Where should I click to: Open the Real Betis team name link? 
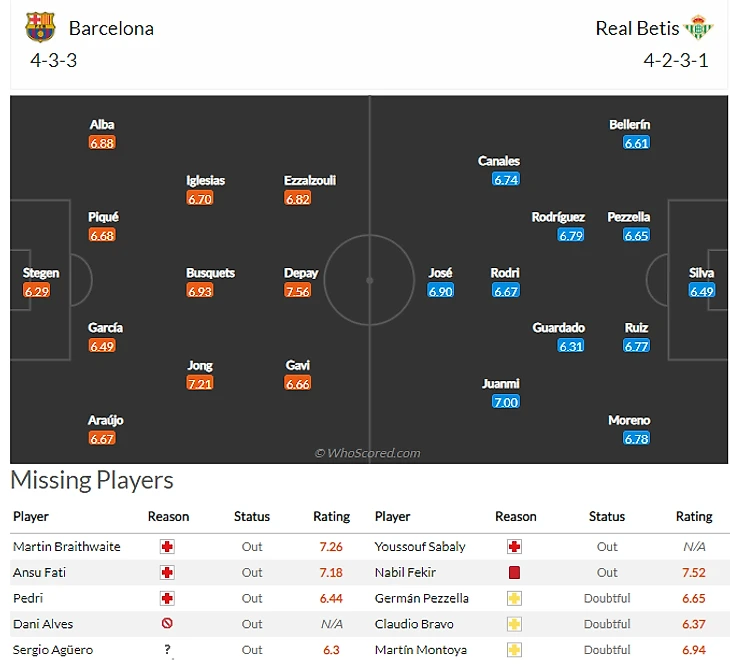coord(637,28)
